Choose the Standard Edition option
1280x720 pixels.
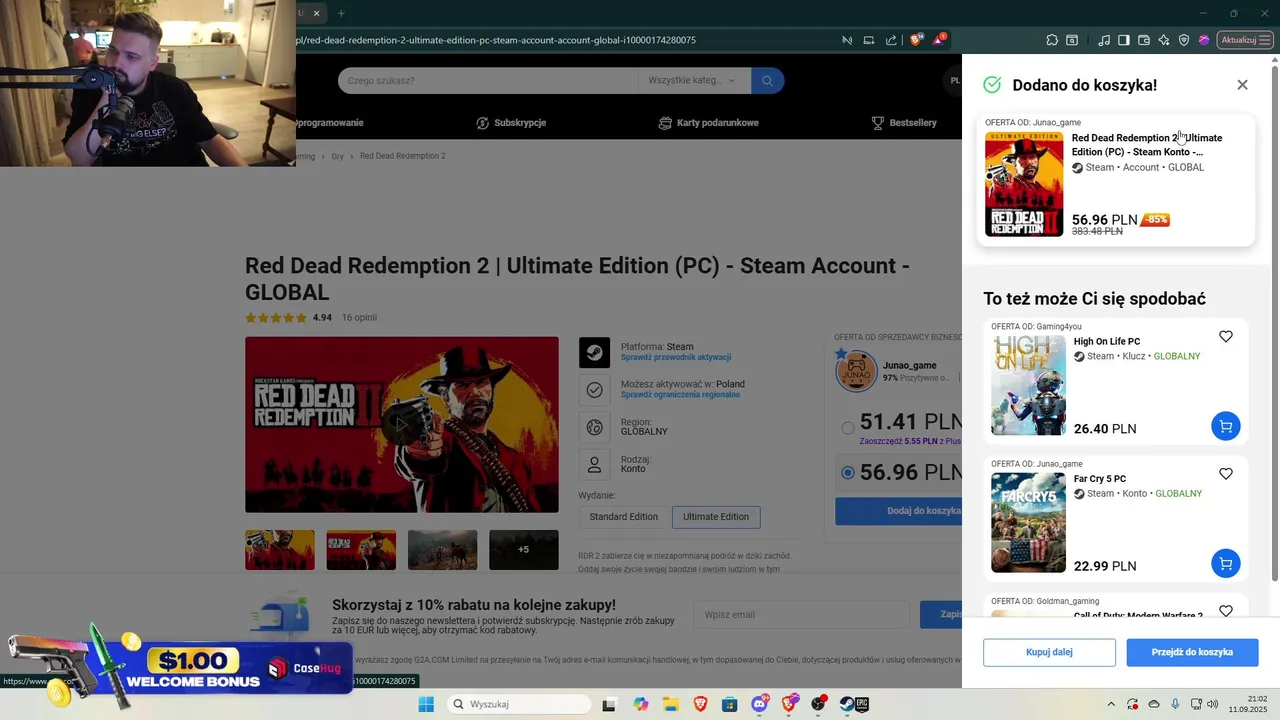623,517
